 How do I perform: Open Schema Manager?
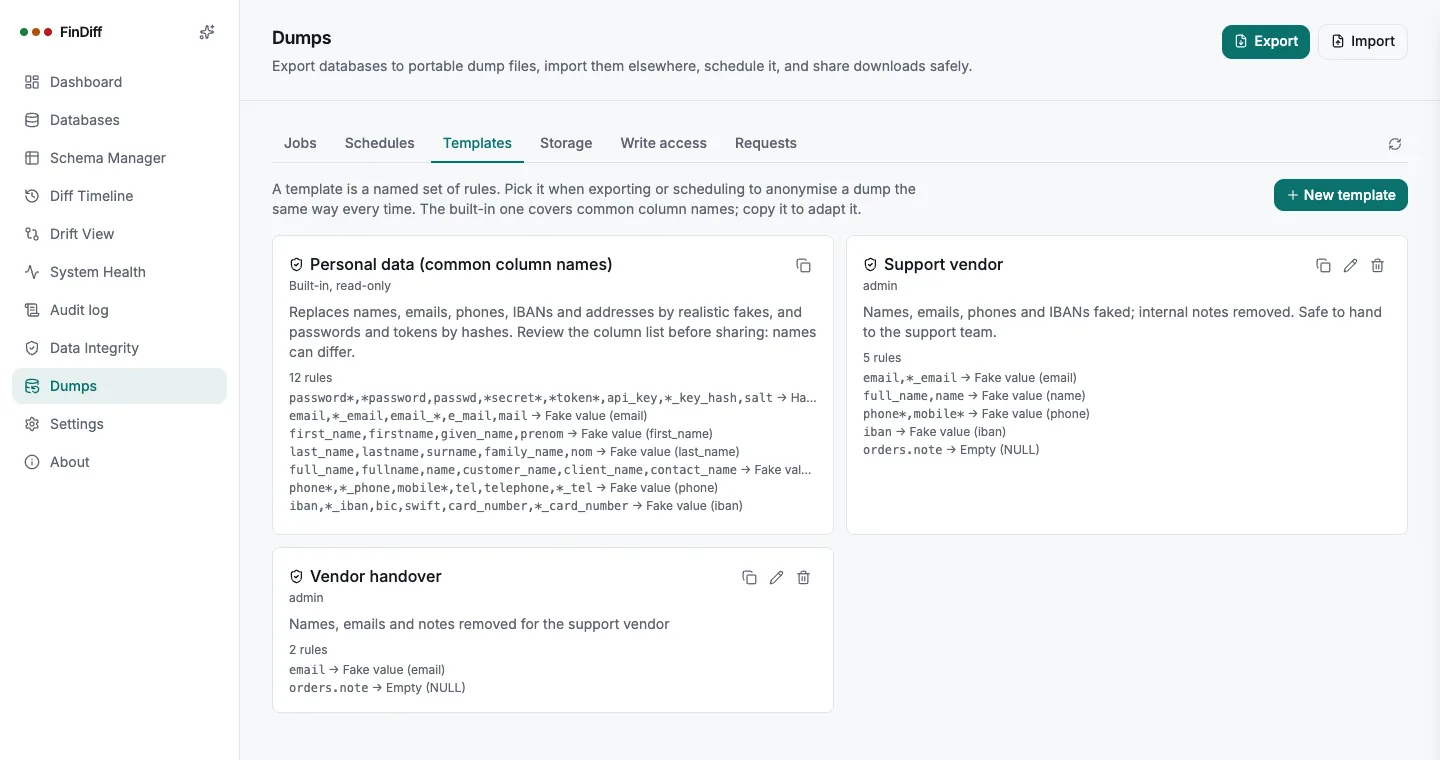coord(119,158)
